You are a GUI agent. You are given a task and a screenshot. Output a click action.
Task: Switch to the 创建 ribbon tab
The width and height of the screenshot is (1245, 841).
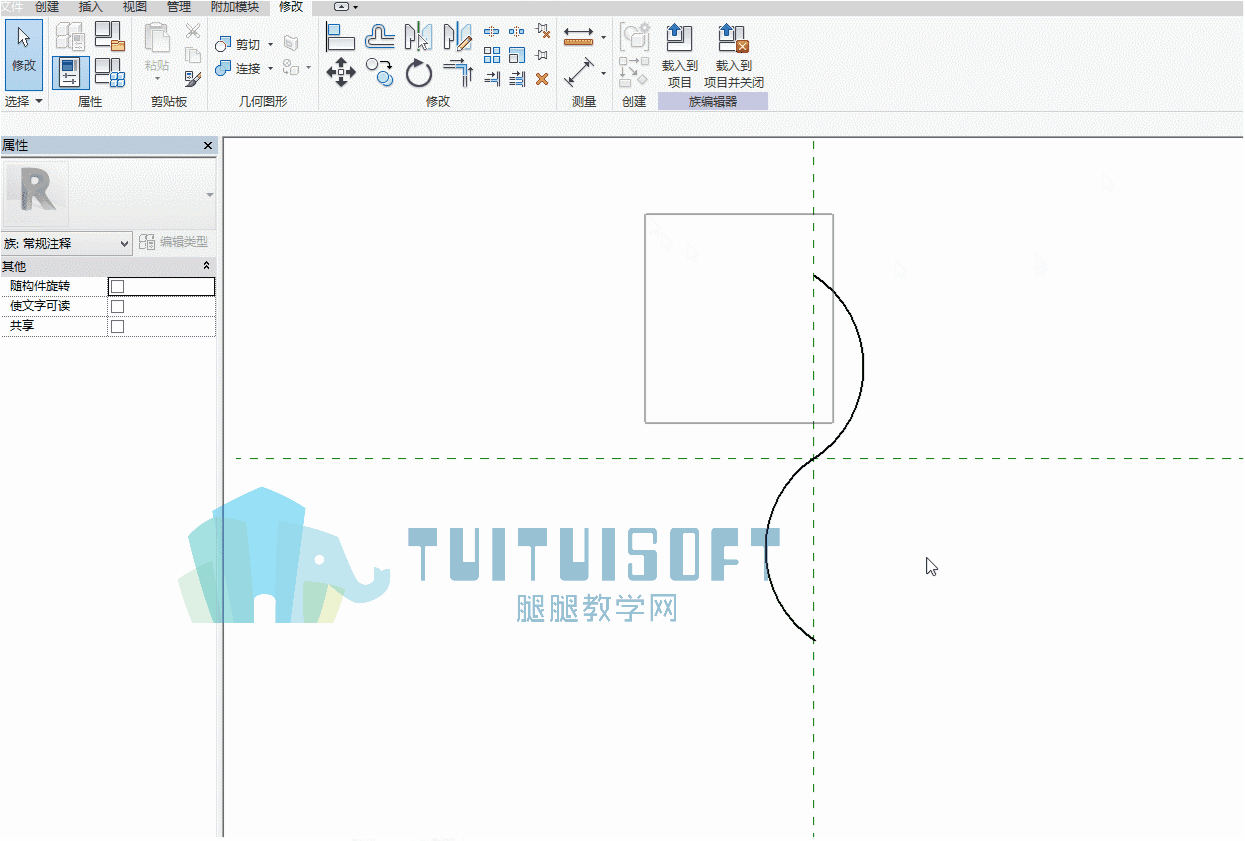pyautogui.click(x=47, y=7)
